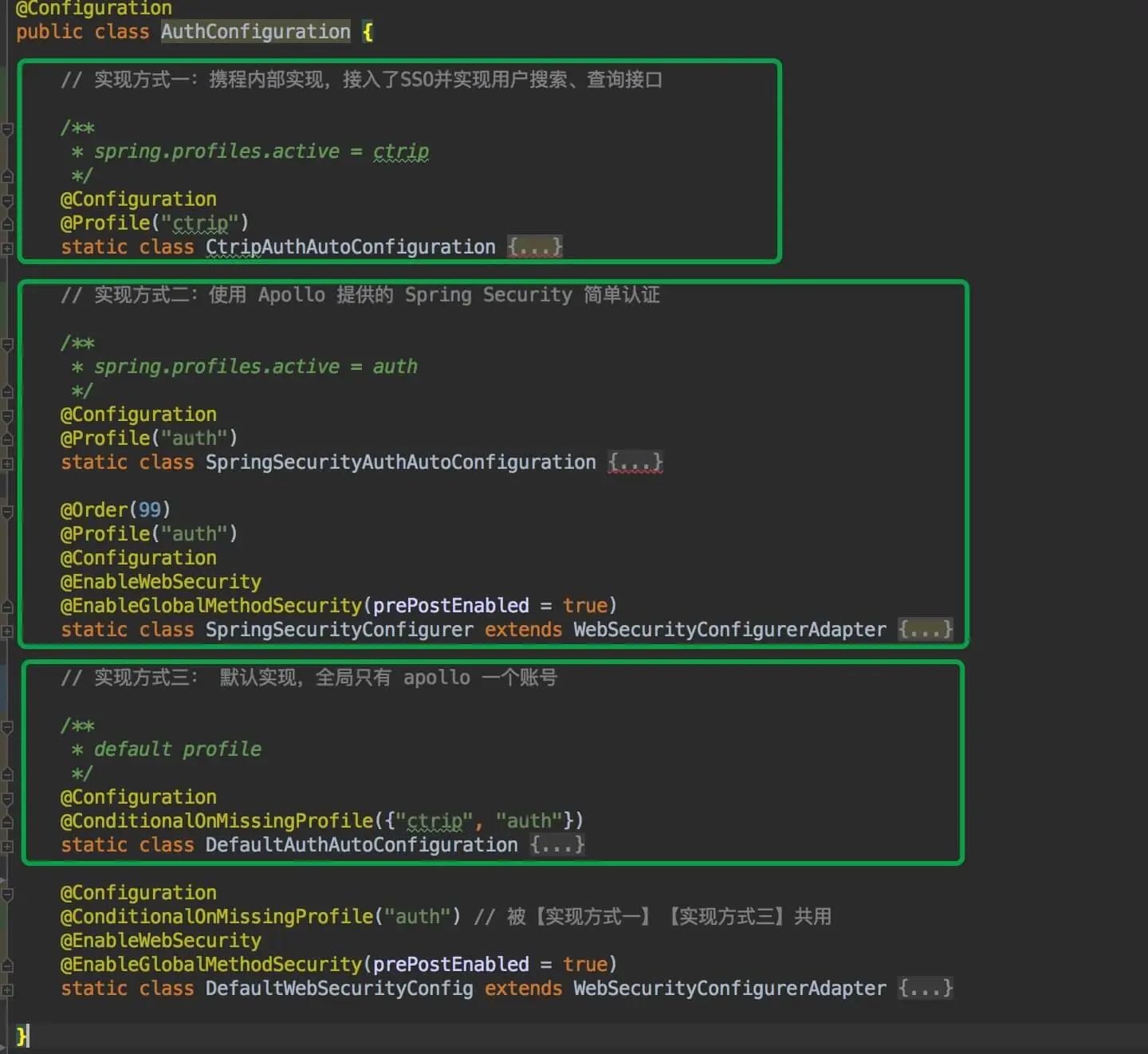Click the fold minus icon beside CtripAuthAutoConfiguration
The image size is (1148, 1054).
[8, 246]
